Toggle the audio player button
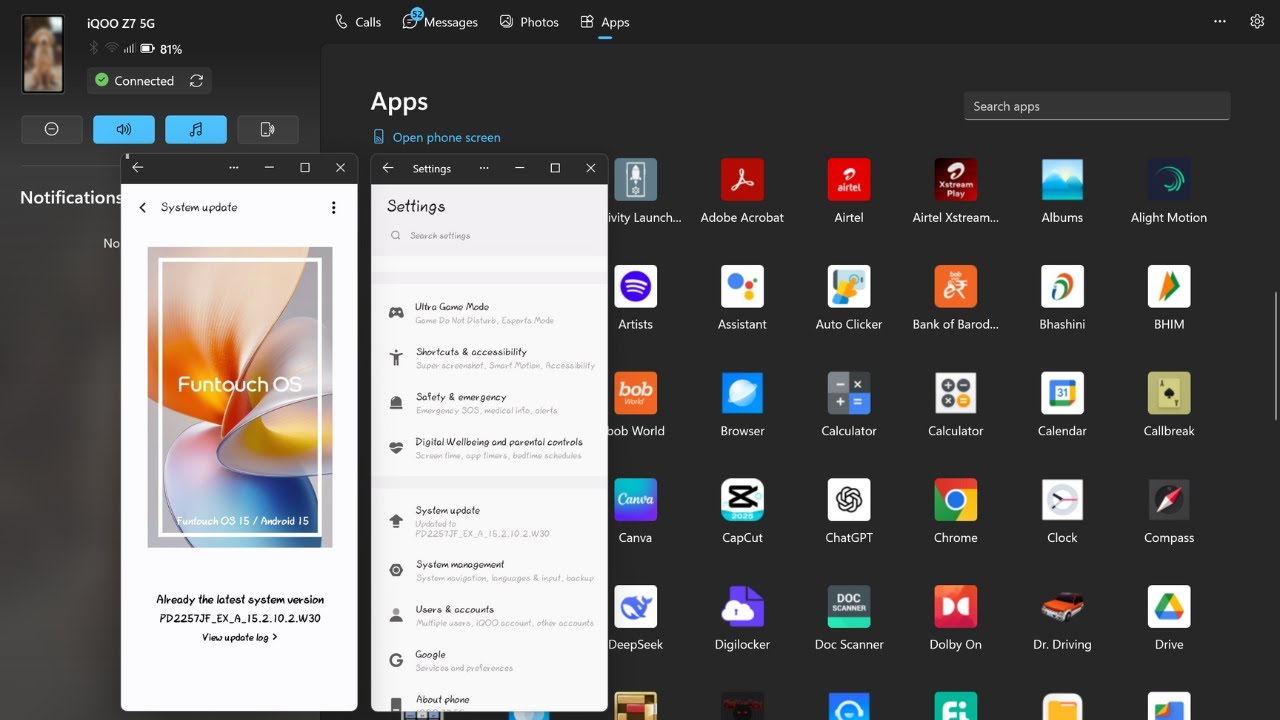Image resolution: width=1280 pixels, height=720 pixels. click(196, 129)
